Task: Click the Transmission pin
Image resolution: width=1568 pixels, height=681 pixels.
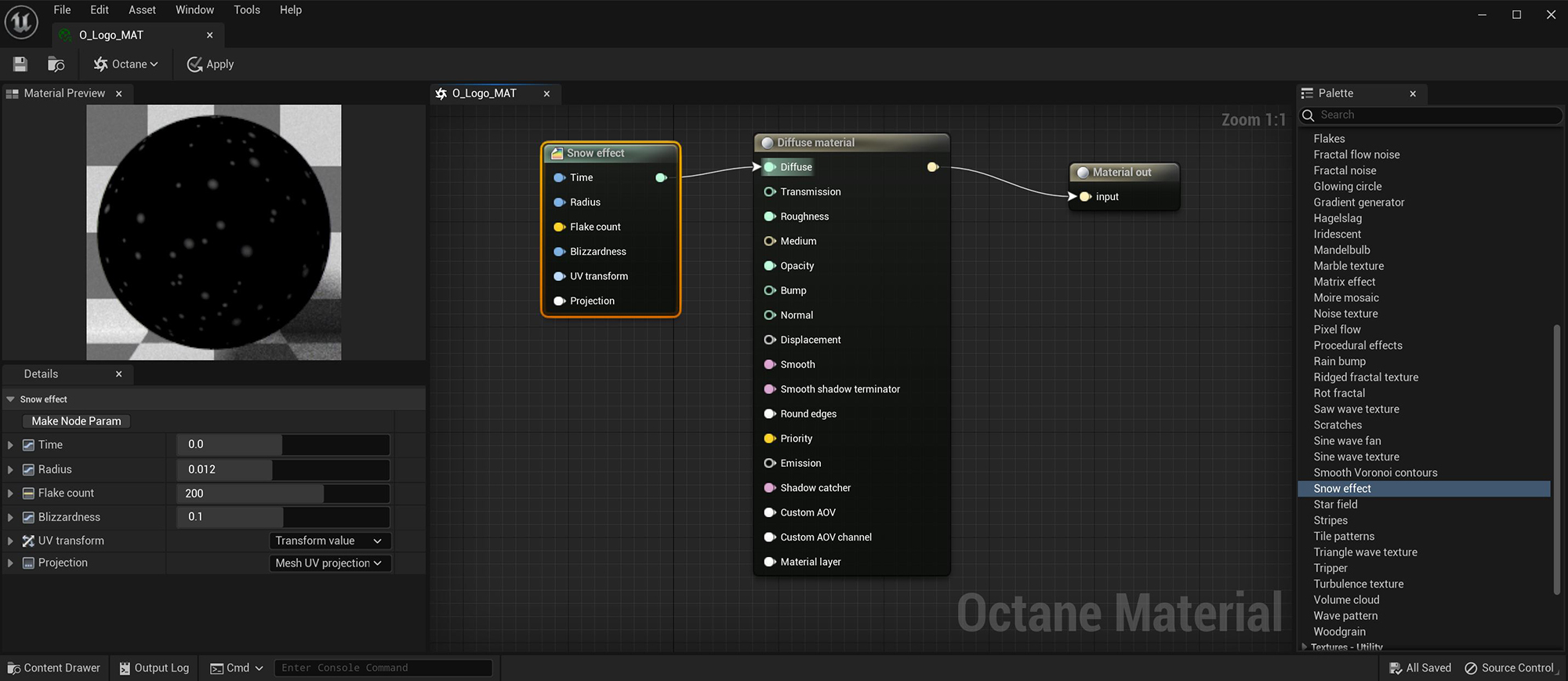Action: point(769,192)
